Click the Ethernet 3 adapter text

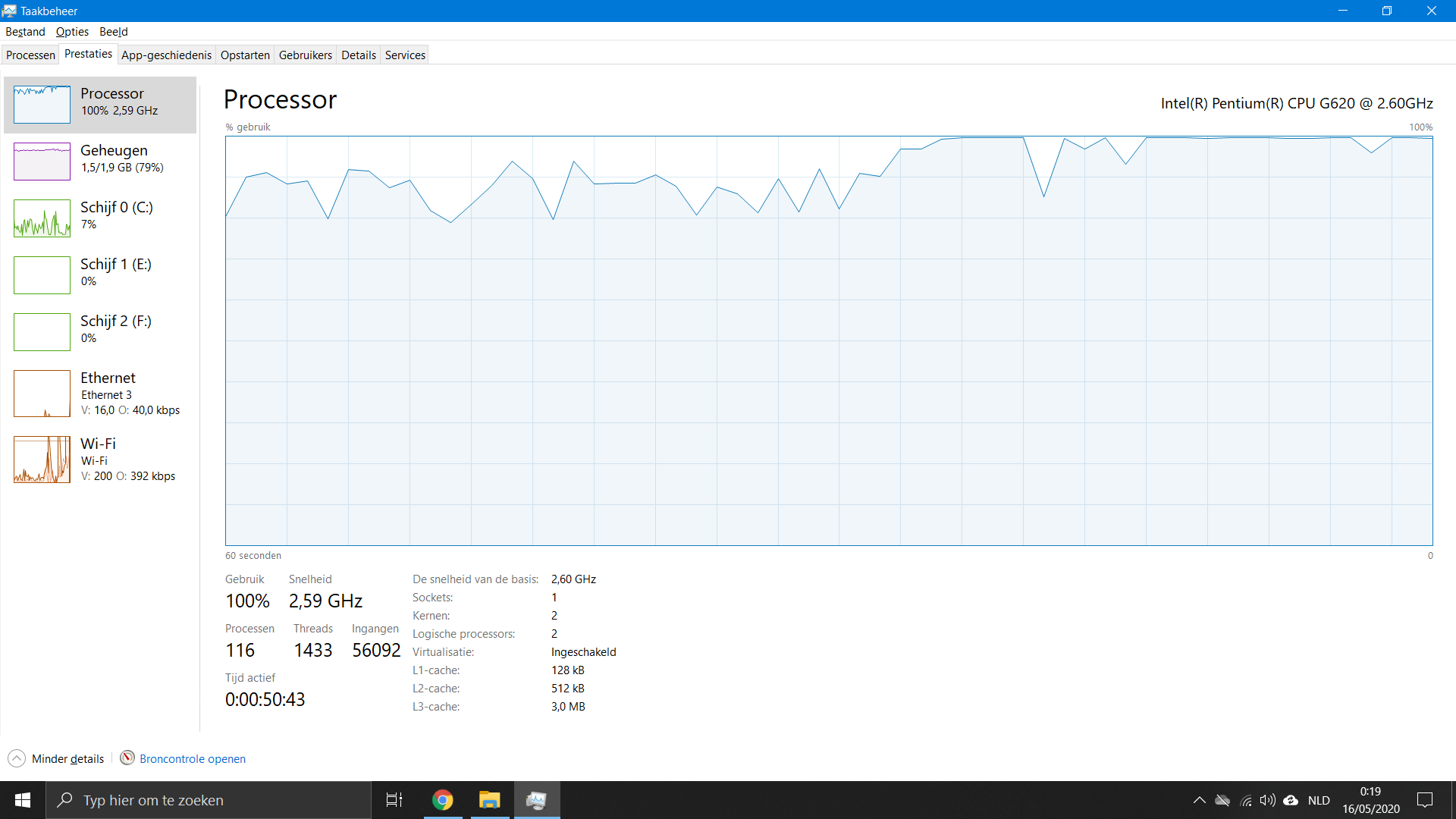click(x=106, y=395)
